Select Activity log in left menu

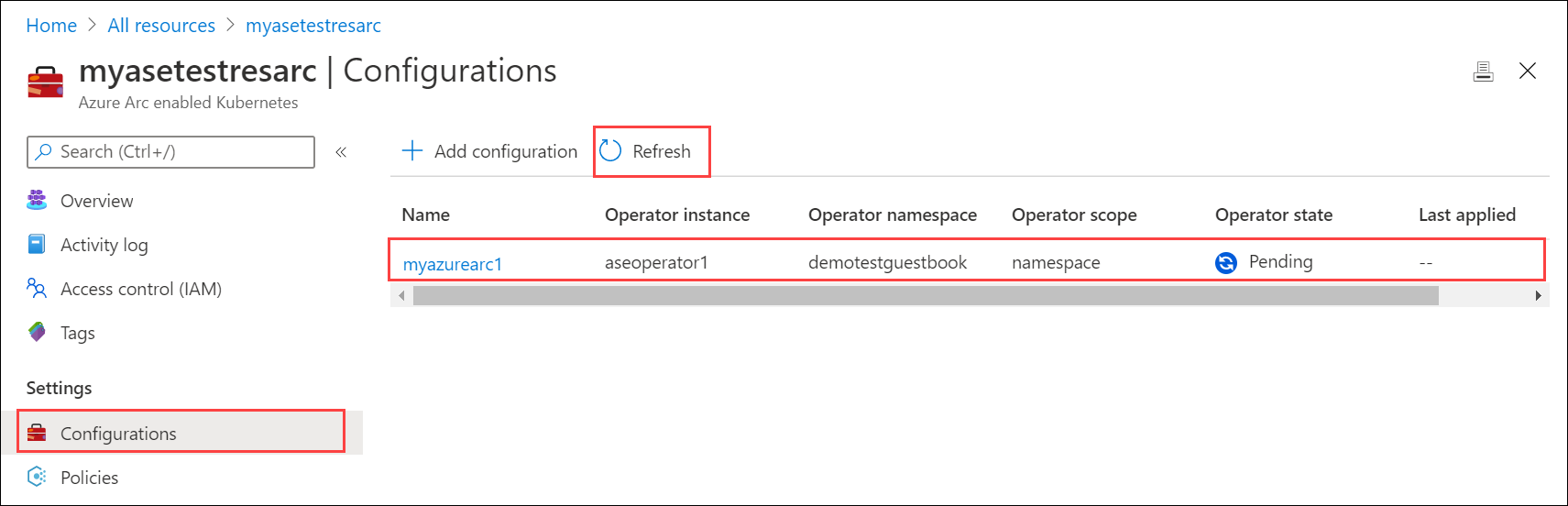pyautogui.click(x=104, y=245)
